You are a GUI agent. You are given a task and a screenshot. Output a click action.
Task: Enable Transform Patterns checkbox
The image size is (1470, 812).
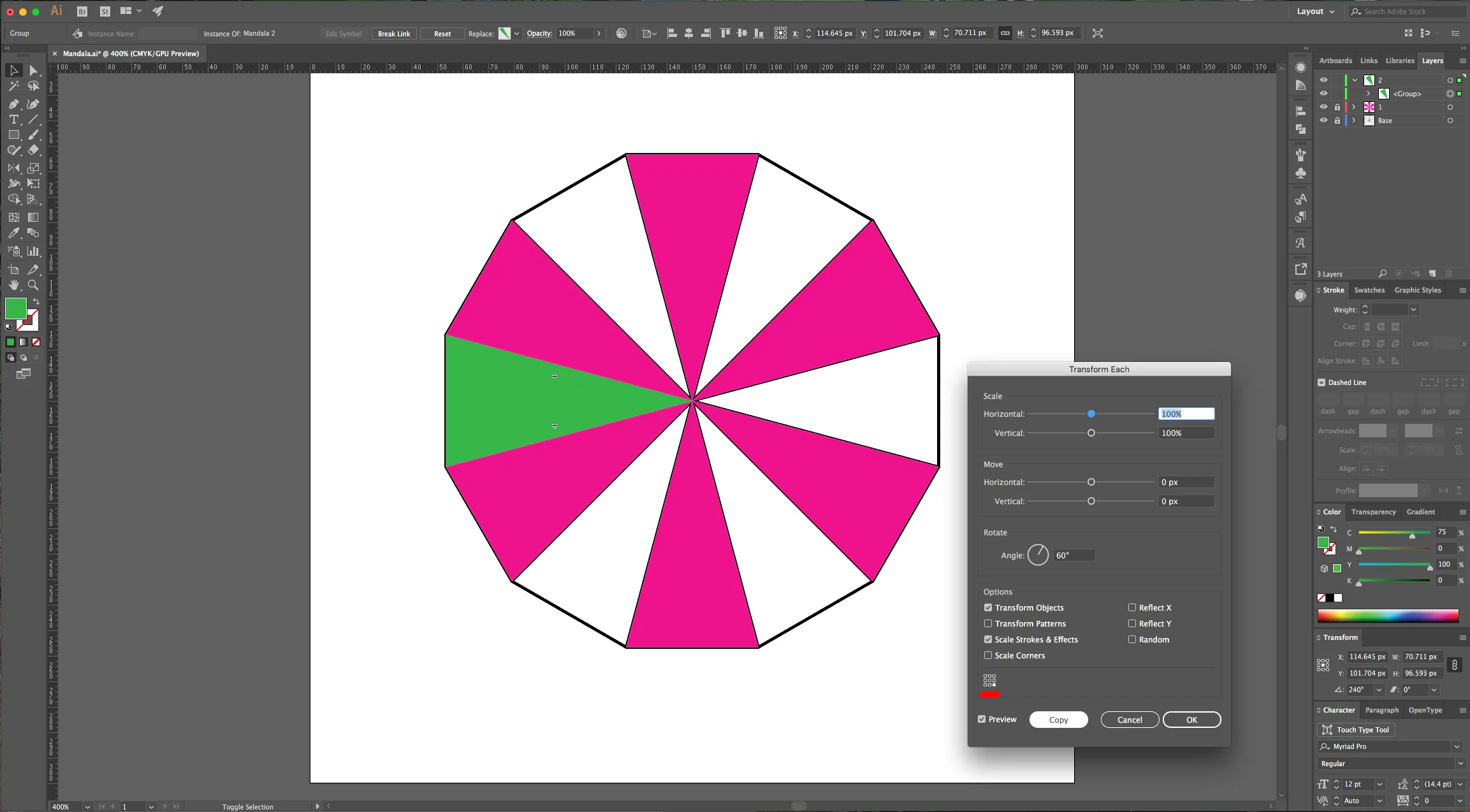coord(988,623)
